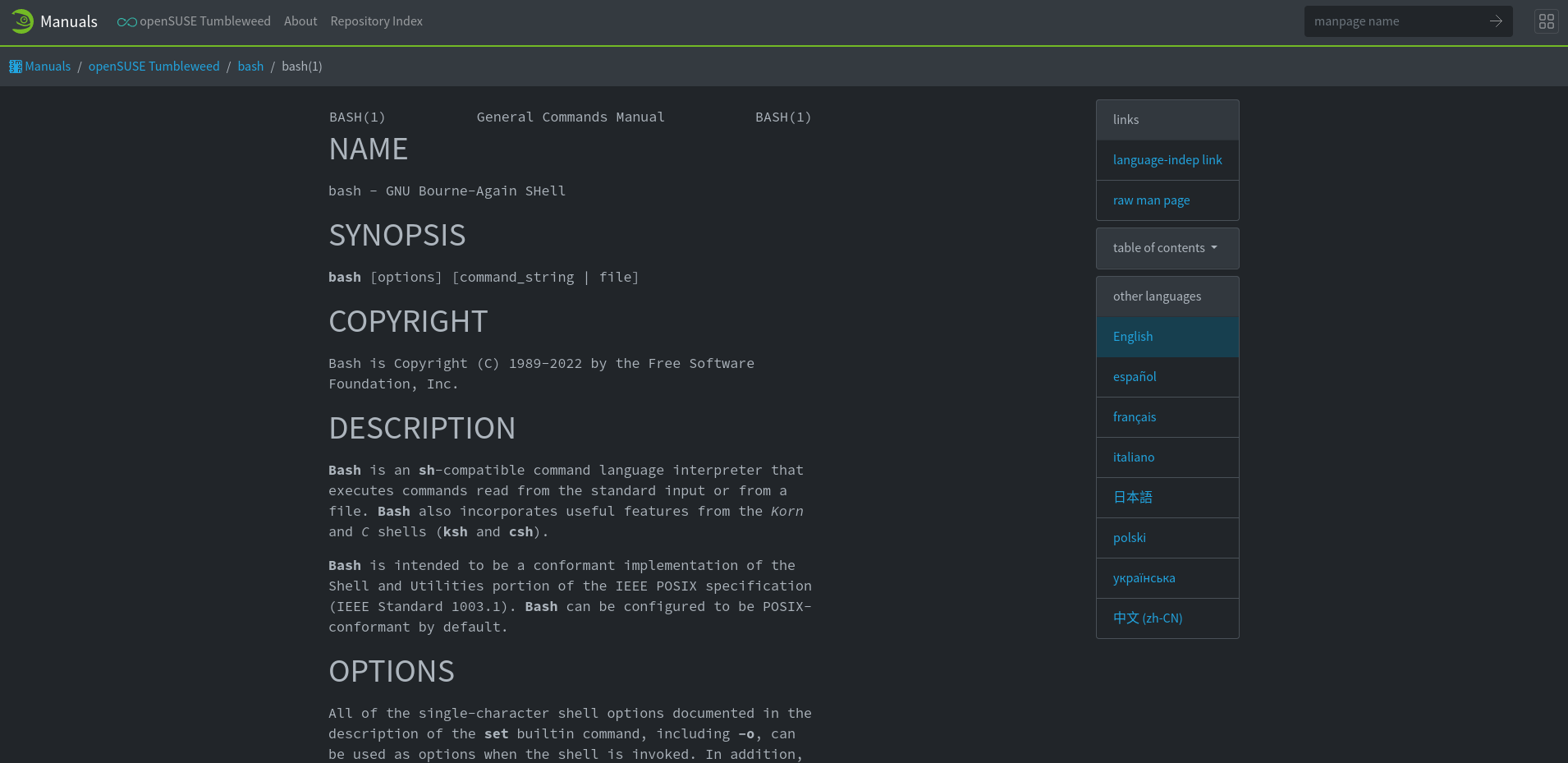Click the manpage name search field
This screenshot has width=1568, height=763.
(x=1396, y=21)
